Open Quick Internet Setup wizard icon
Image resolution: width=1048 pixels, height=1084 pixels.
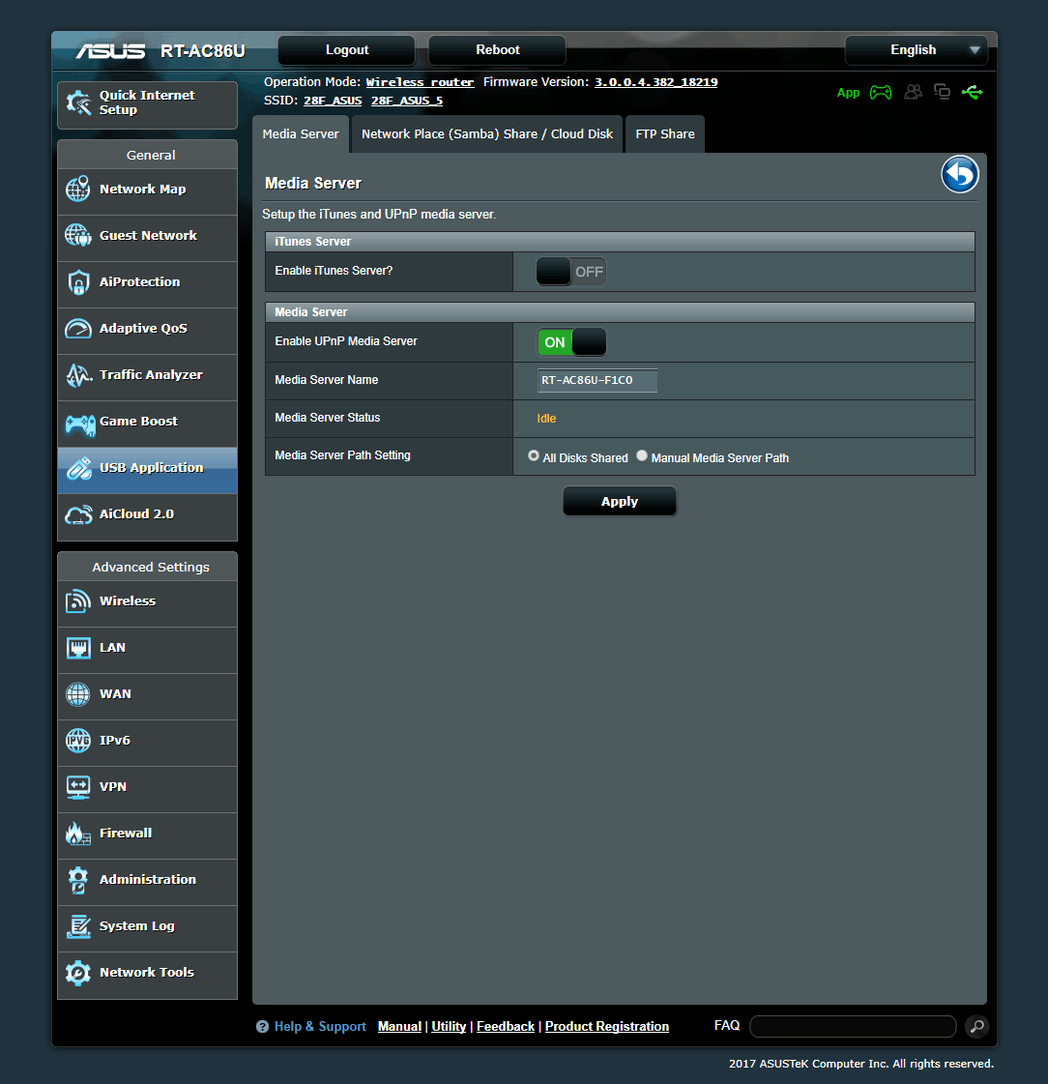point(78,103)
